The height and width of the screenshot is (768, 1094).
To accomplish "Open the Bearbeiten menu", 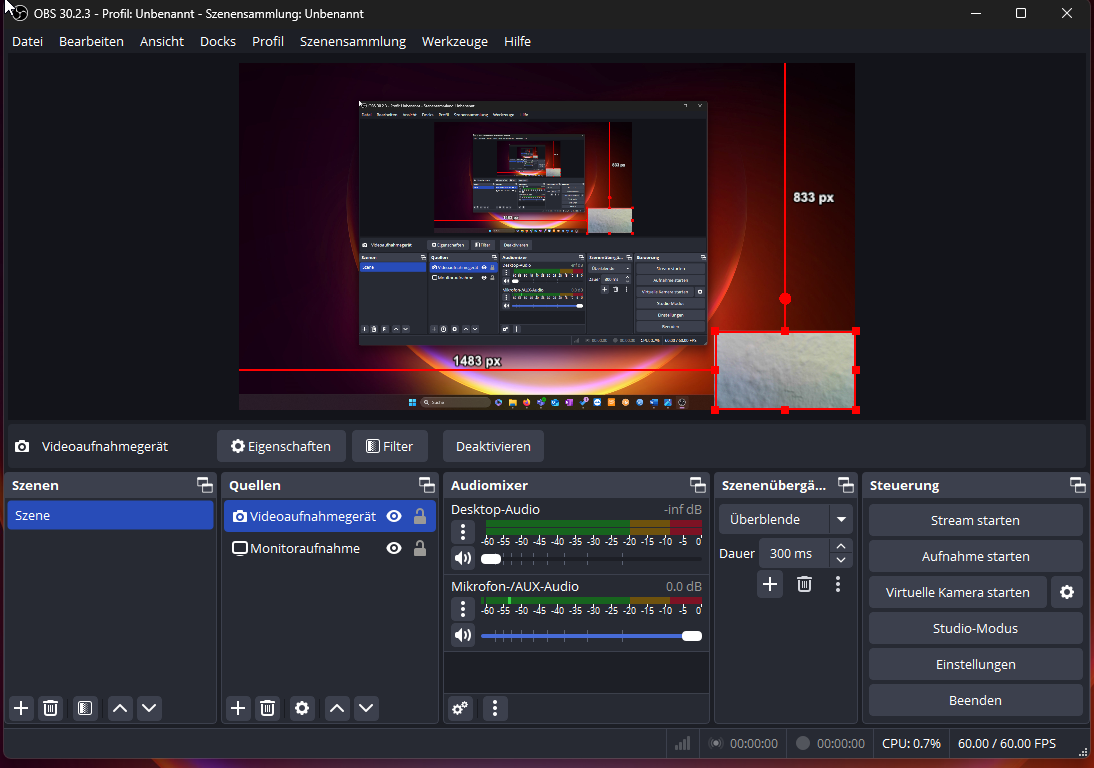I will 91,41.
